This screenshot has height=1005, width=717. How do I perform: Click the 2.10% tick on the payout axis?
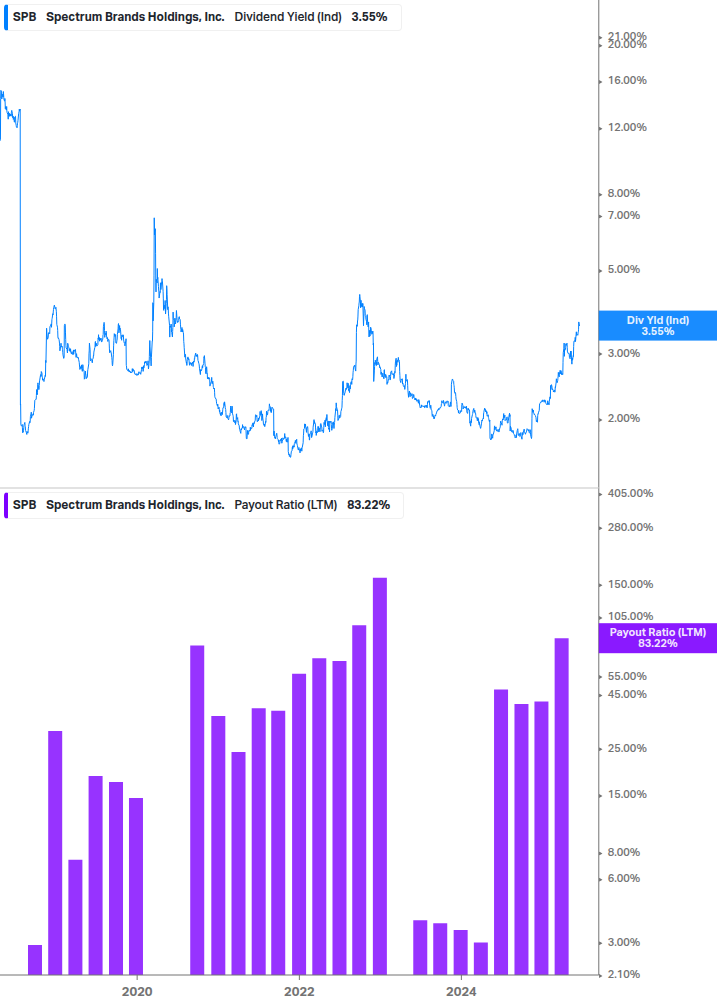click(623, 974)
